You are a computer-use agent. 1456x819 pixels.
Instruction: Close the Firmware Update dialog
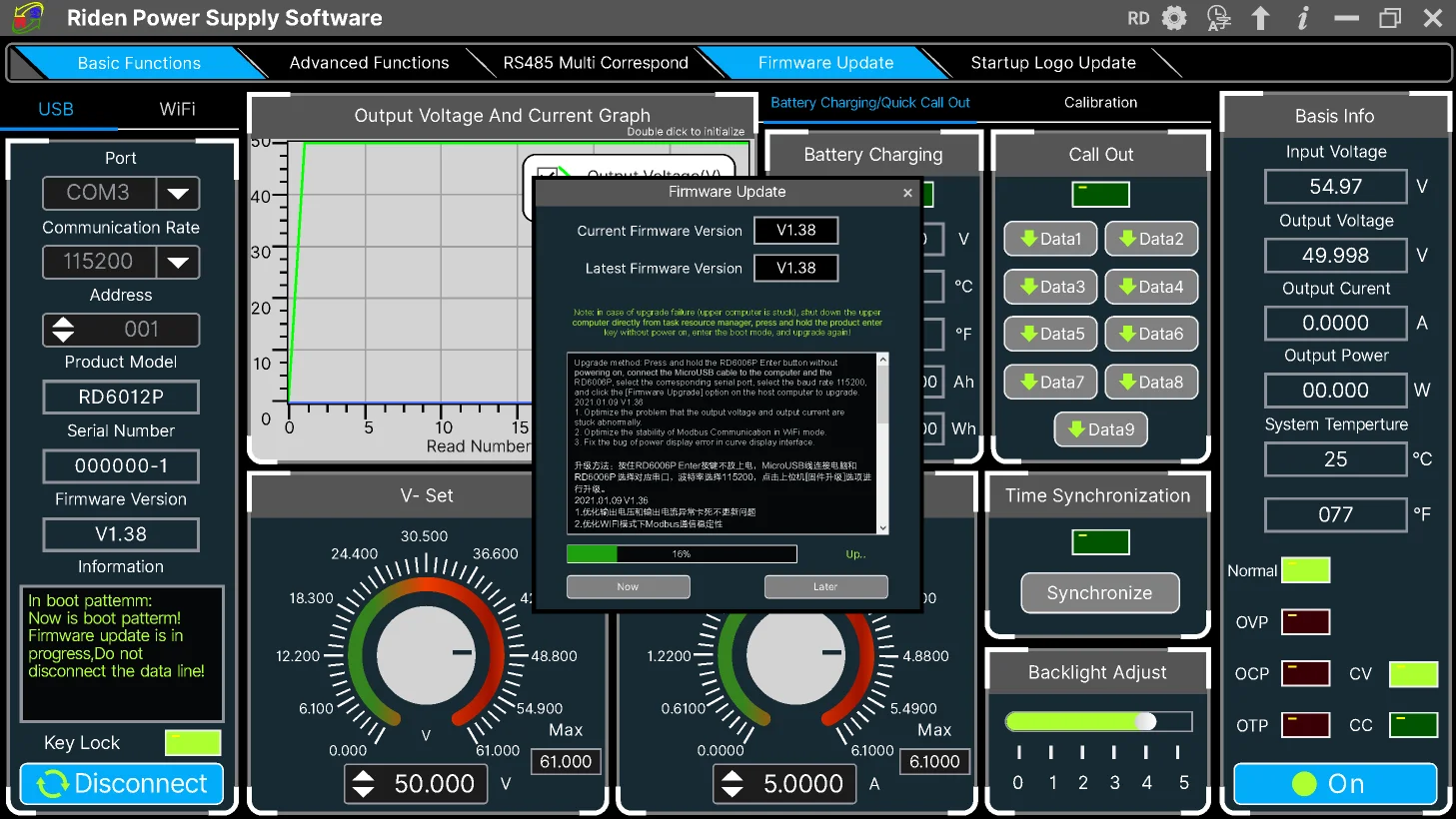click(907, 193)
